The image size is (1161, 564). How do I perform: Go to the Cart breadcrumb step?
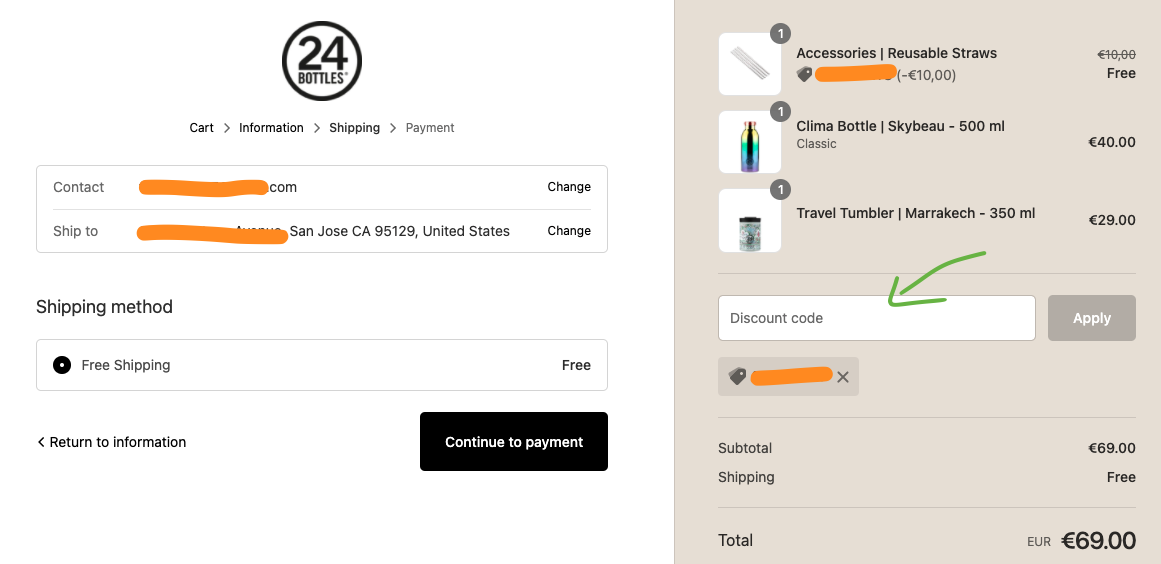click(x=202, y=128)
